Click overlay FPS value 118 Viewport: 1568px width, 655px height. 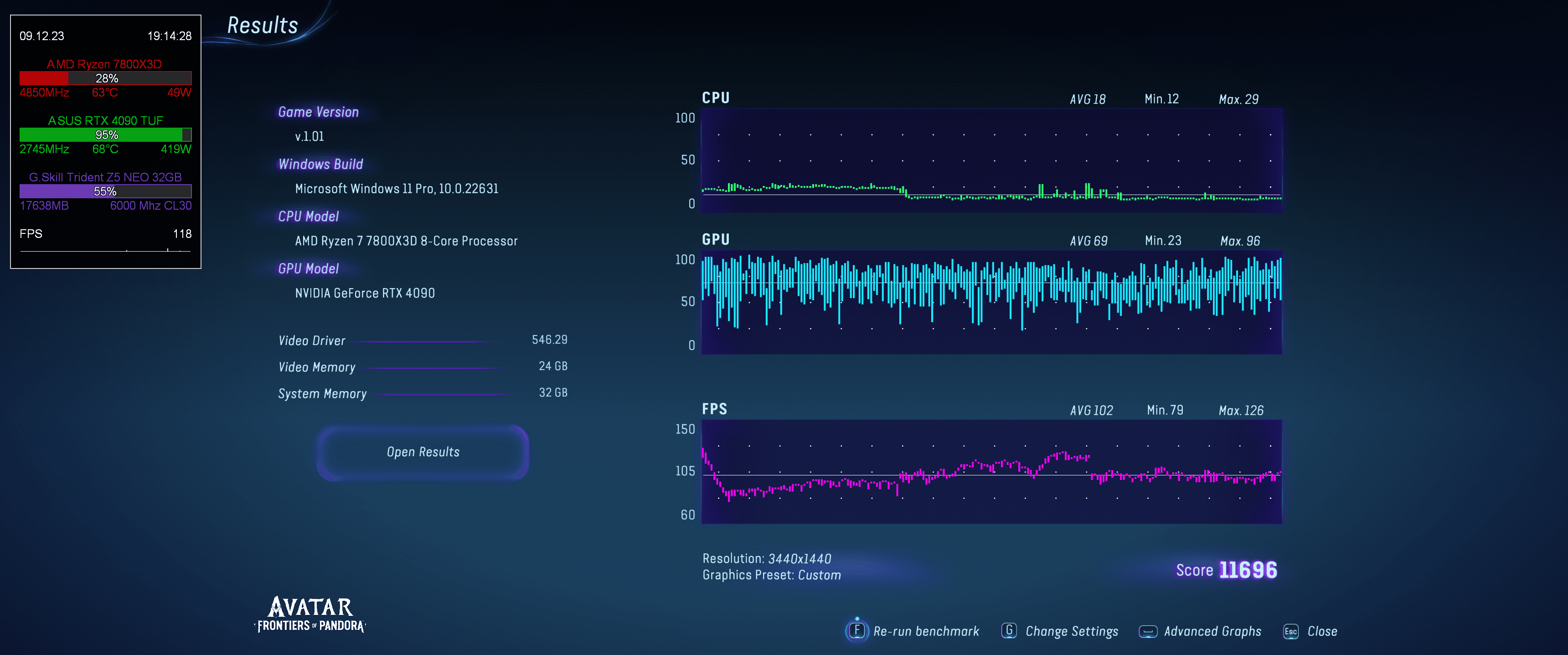[182, 234]
